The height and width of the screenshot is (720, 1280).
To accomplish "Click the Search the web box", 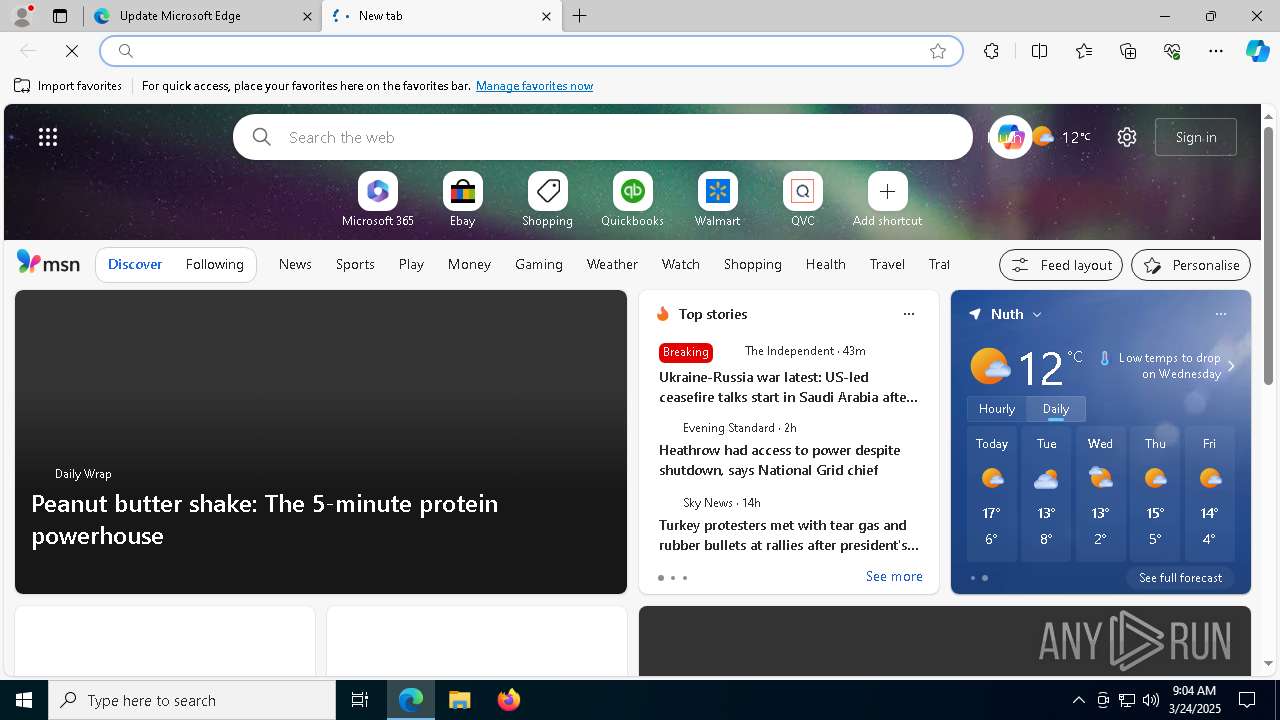I will pos(603,137).
